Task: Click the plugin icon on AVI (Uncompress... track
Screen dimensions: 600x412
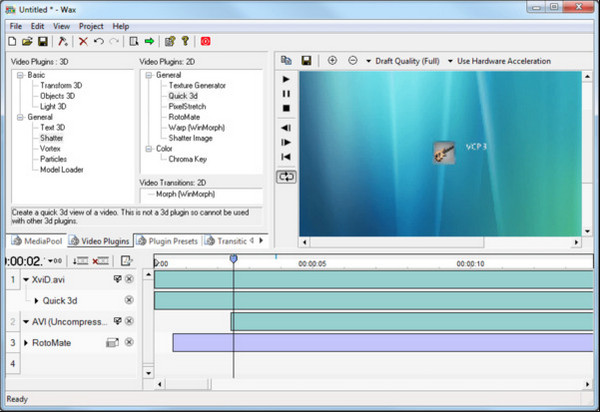Action: (117, 321)
